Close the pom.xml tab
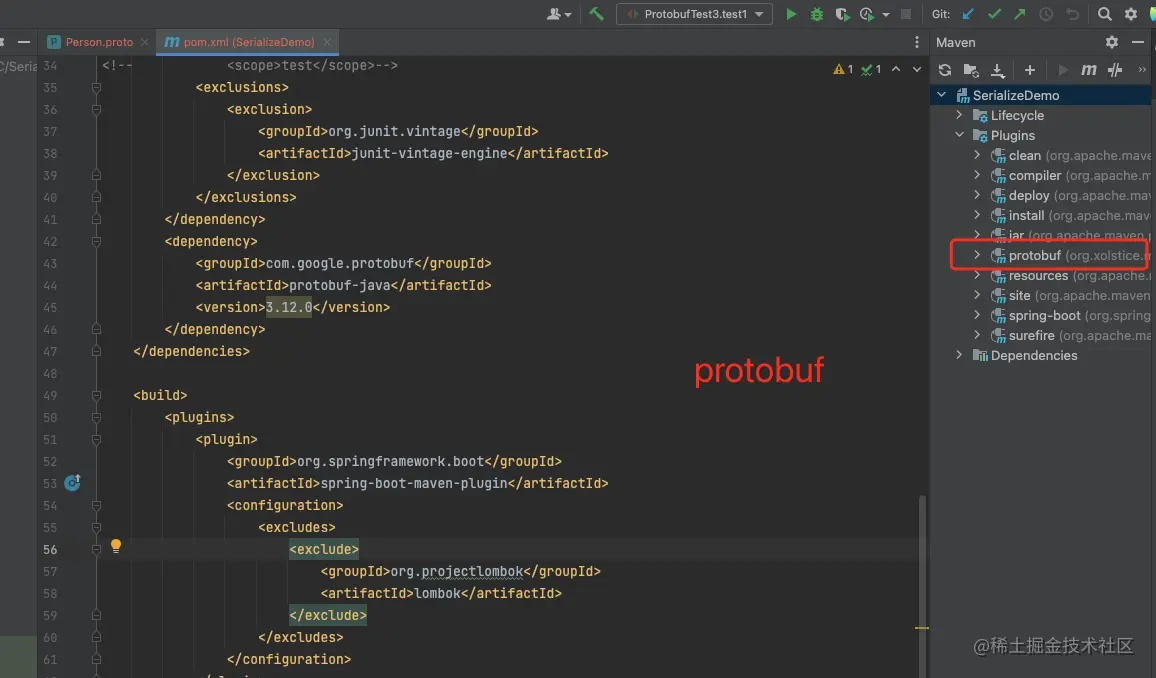 click(327, 42)
